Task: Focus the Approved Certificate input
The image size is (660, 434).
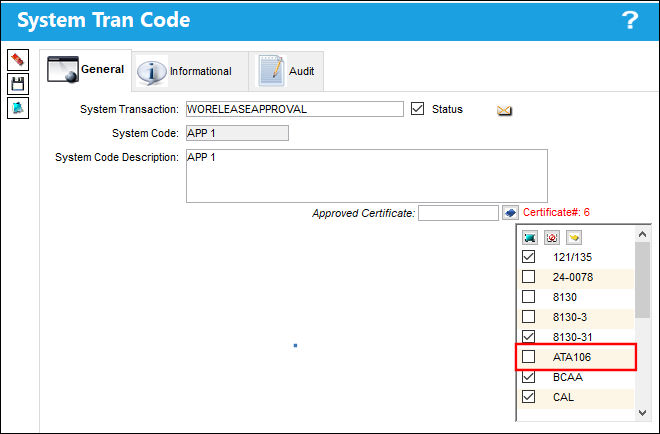Action: [458, 213]
